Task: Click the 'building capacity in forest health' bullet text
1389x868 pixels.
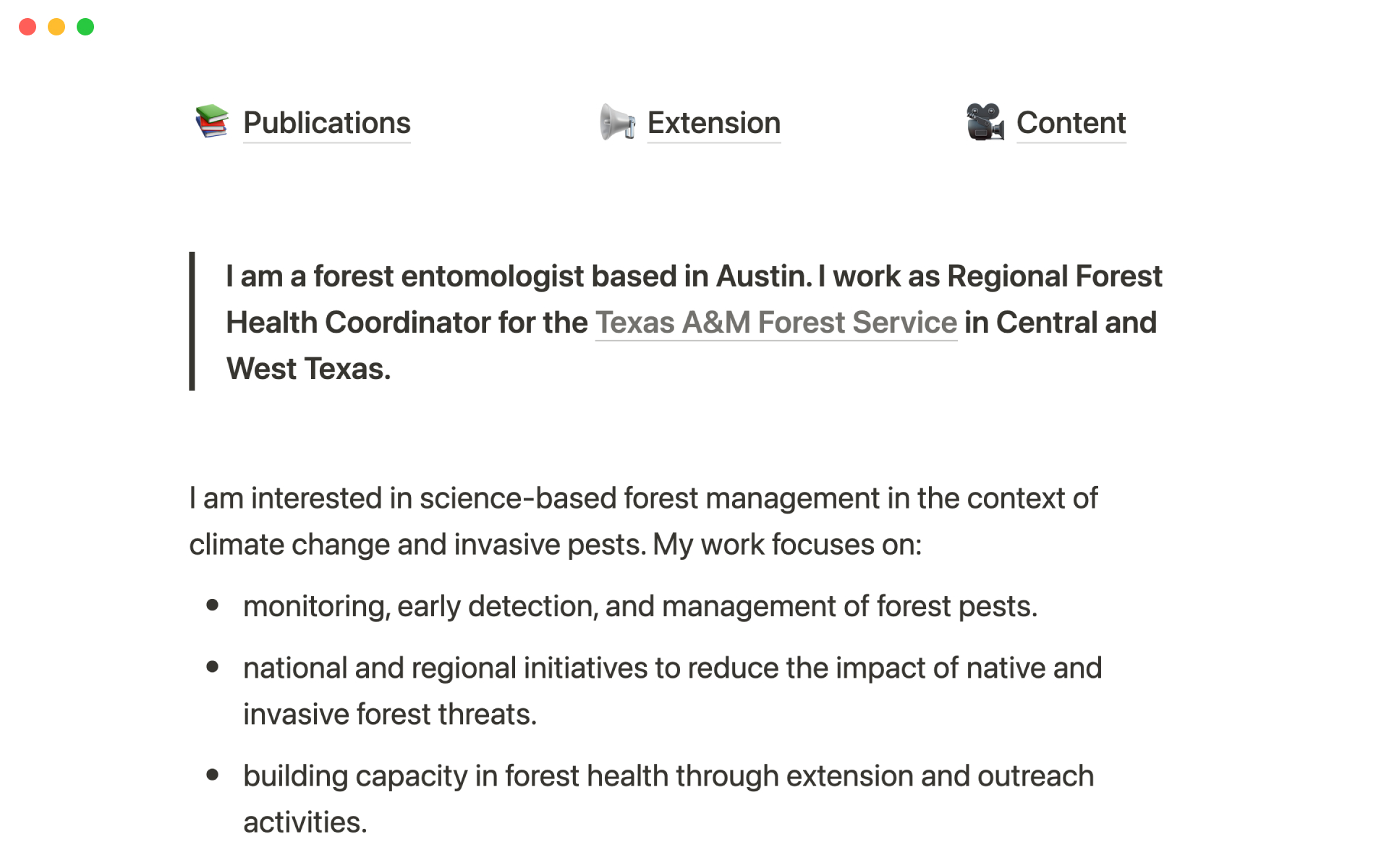Action: tap(668, 776)
